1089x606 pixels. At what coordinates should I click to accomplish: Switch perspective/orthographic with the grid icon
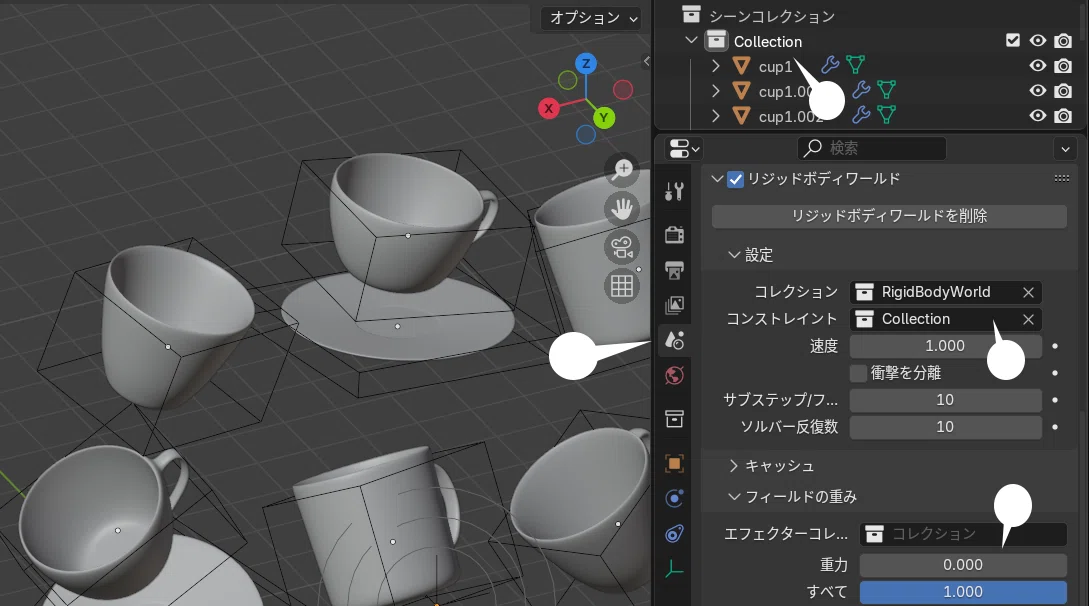[622, 286]
